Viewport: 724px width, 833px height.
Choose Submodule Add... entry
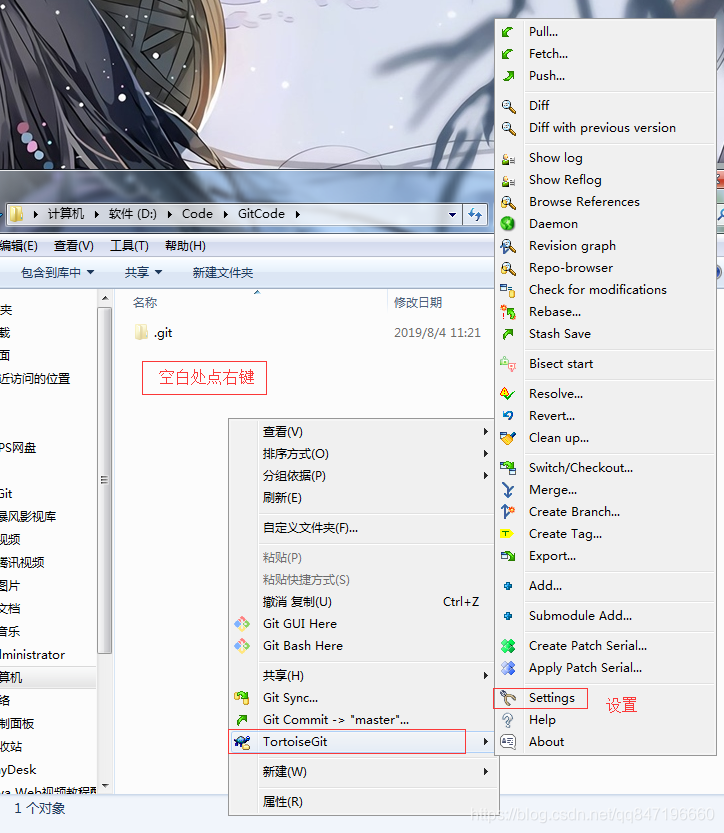tap(580, 616)
